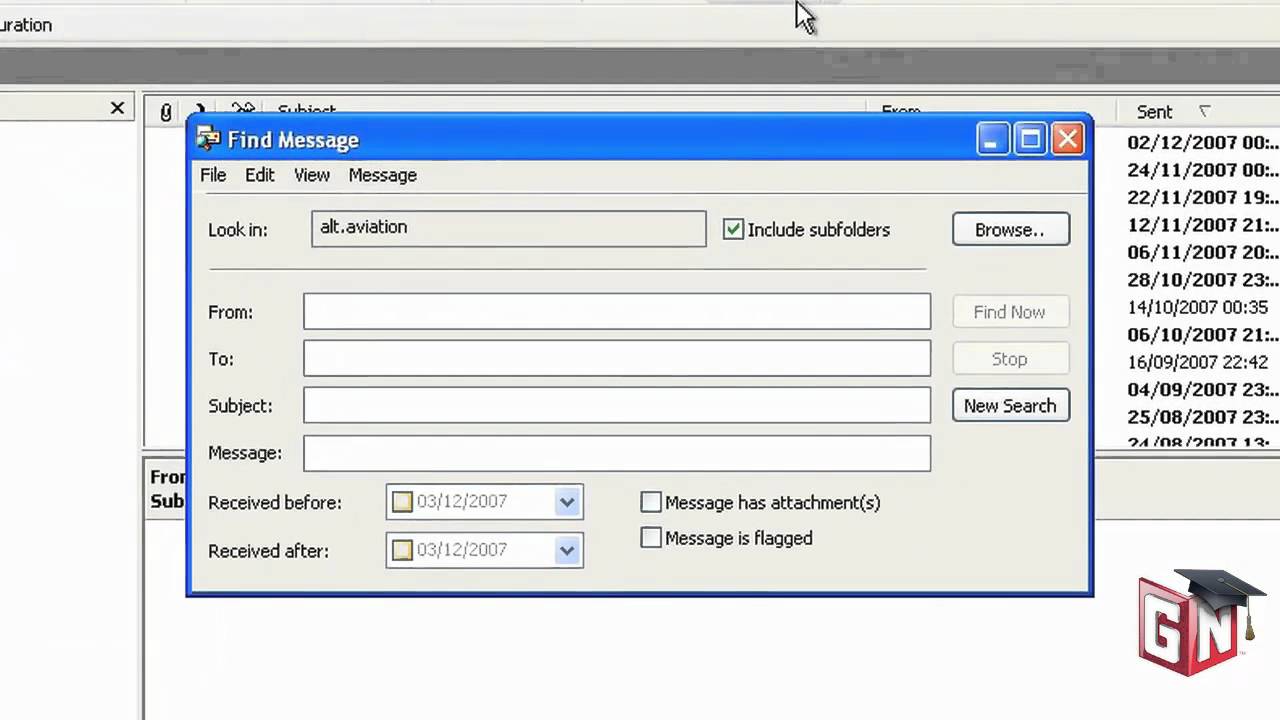1280x720 pixels.
Task: Select message dated 02/12/2007 in list
Action: pos(1203,143)
